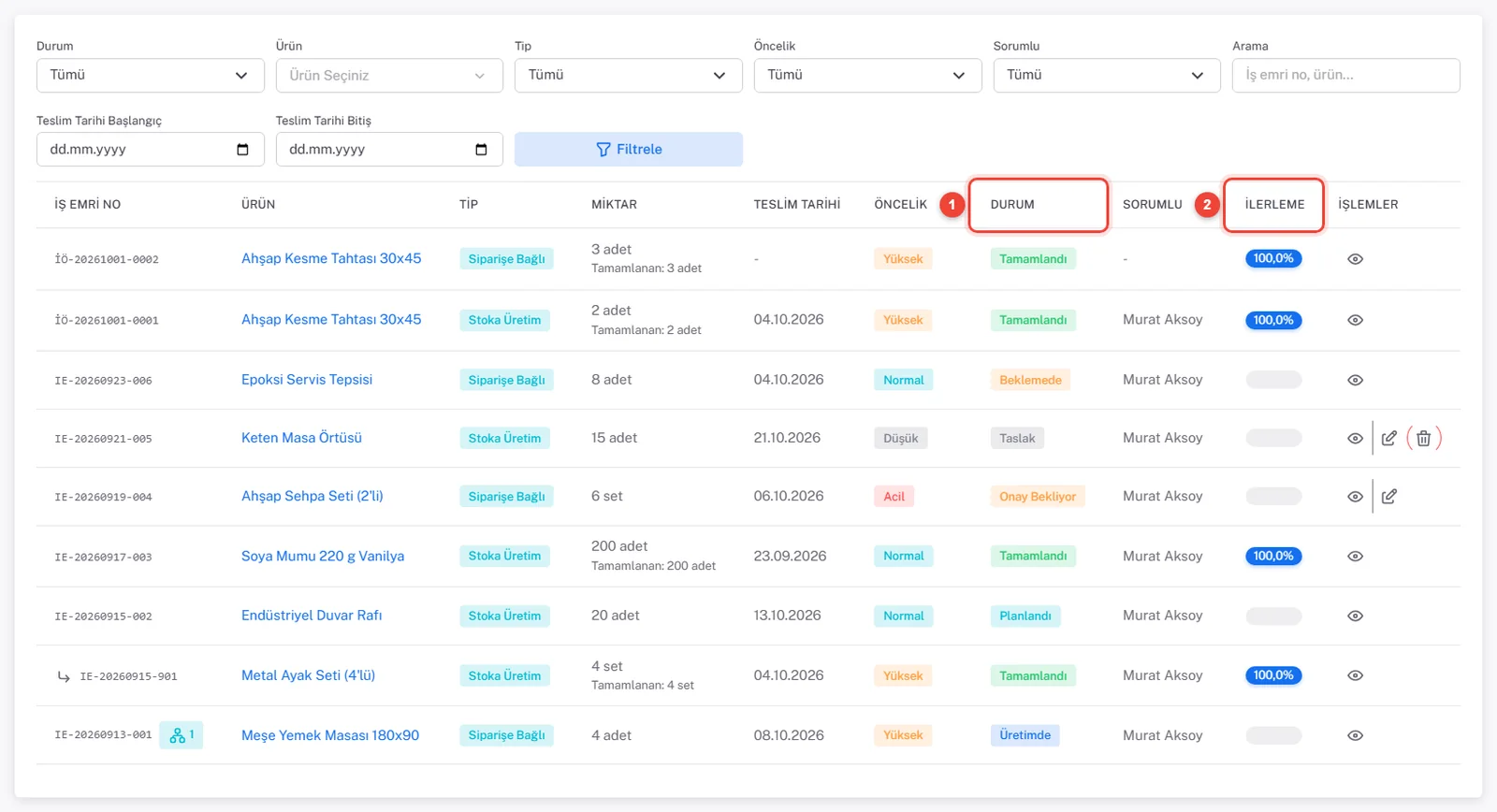Click the Üretimde status badge
1497x812 pixels.
1025,735
